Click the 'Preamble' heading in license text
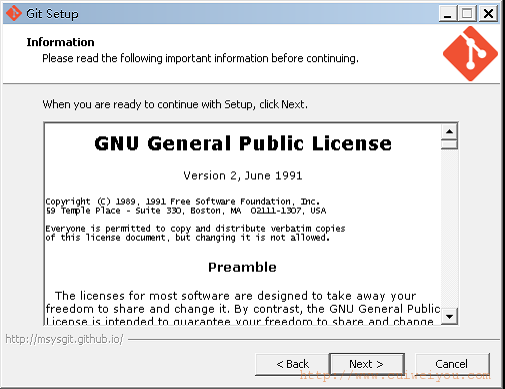This screenshot has width=505, height=389. (242, 267)
